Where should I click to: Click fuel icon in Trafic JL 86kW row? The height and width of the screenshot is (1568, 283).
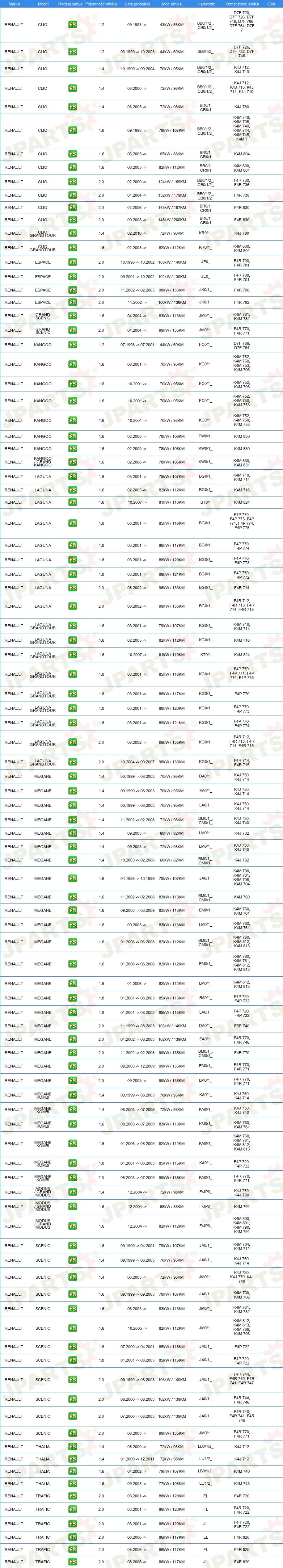pyautogui.click(x=72, y=1562)
